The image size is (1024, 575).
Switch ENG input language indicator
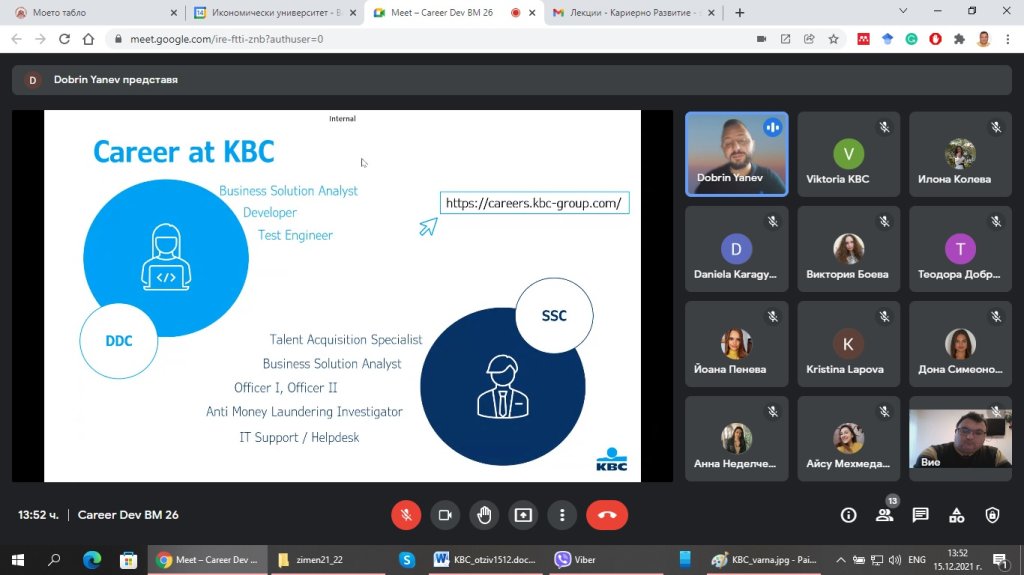[917, 560]
